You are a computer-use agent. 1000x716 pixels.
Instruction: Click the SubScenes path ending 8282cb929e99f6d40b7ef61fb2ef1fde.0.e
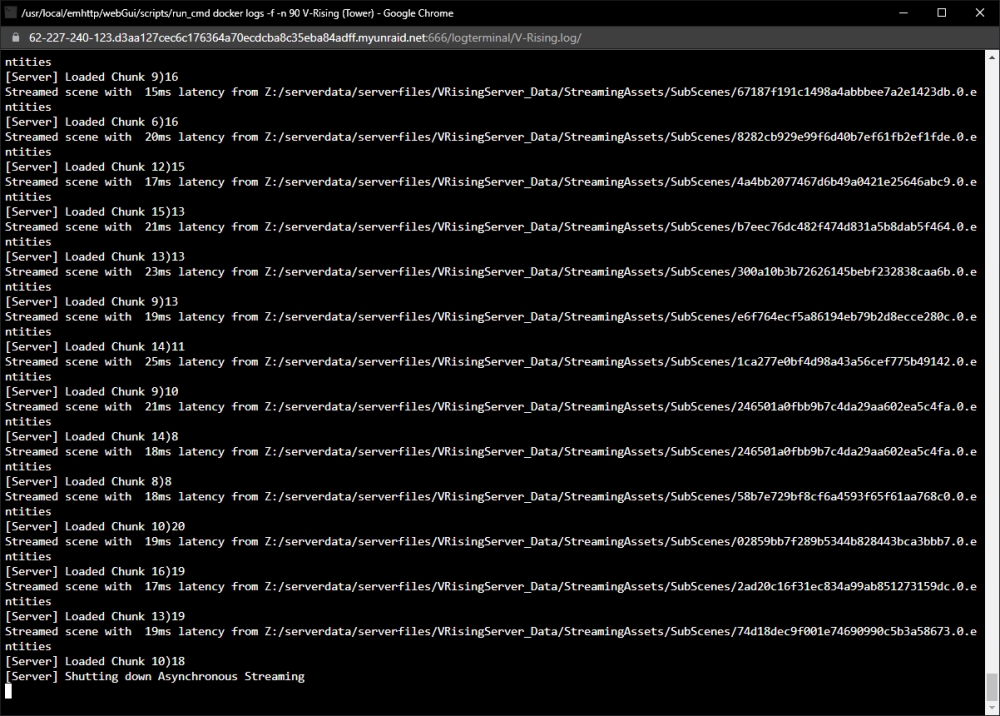pos(621,136)
